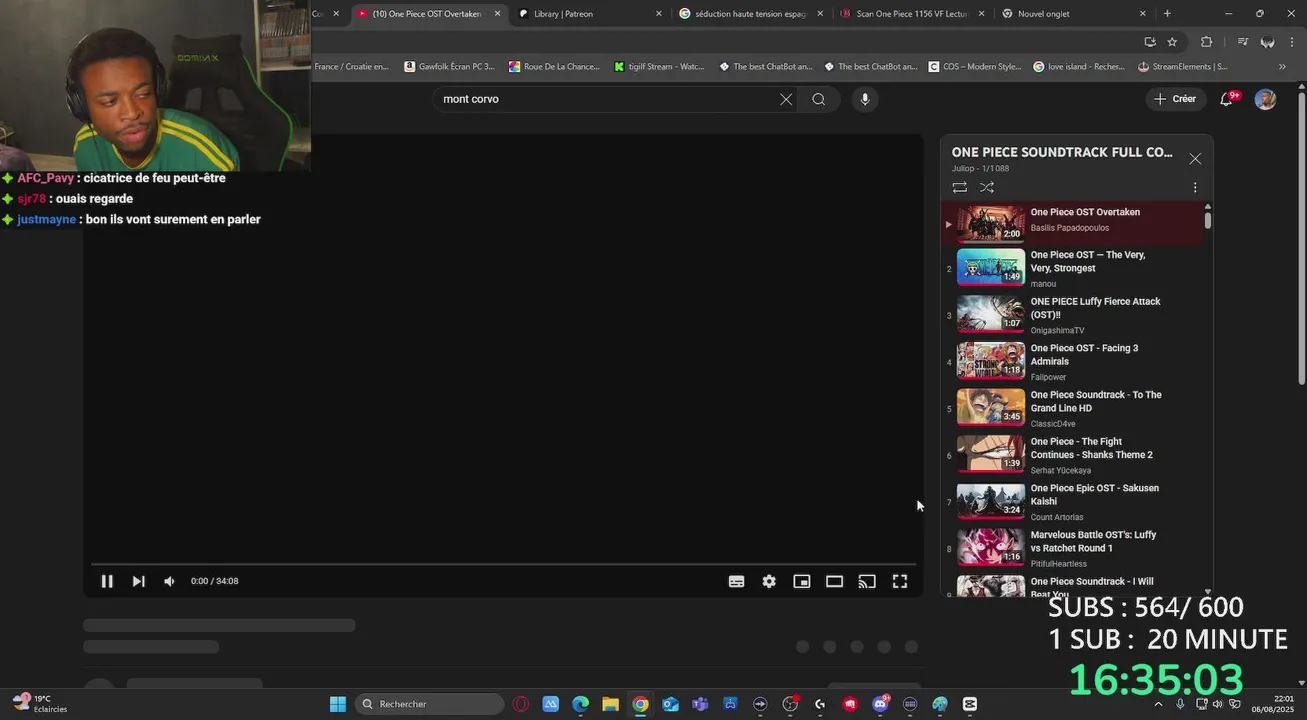
Task: Open CapCut from the taskbar
Action: tap(970, 704)
